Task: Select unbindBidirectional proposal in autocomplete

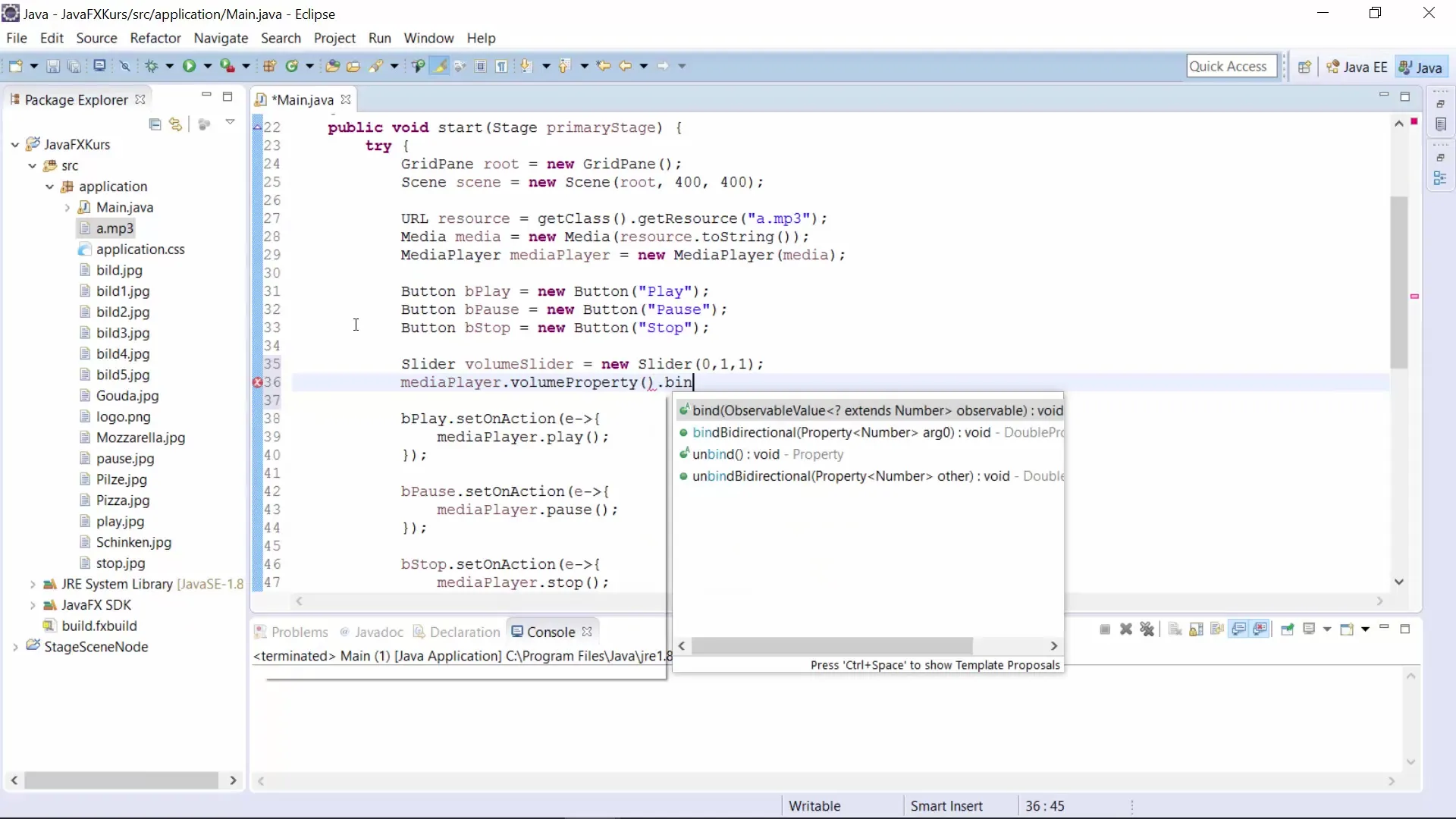Action: click(870, 476)
